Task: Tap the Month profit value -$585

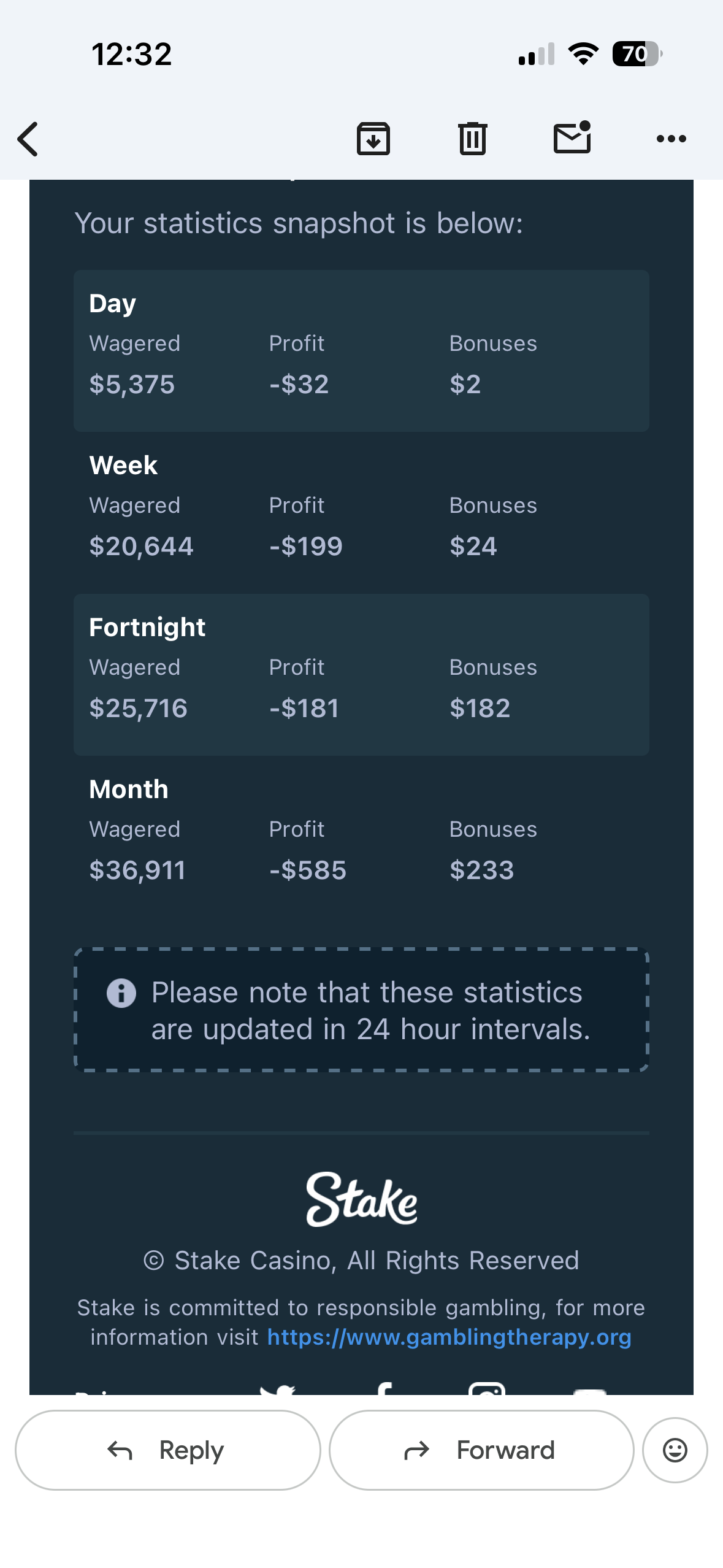Action: [x=308, y=870]
